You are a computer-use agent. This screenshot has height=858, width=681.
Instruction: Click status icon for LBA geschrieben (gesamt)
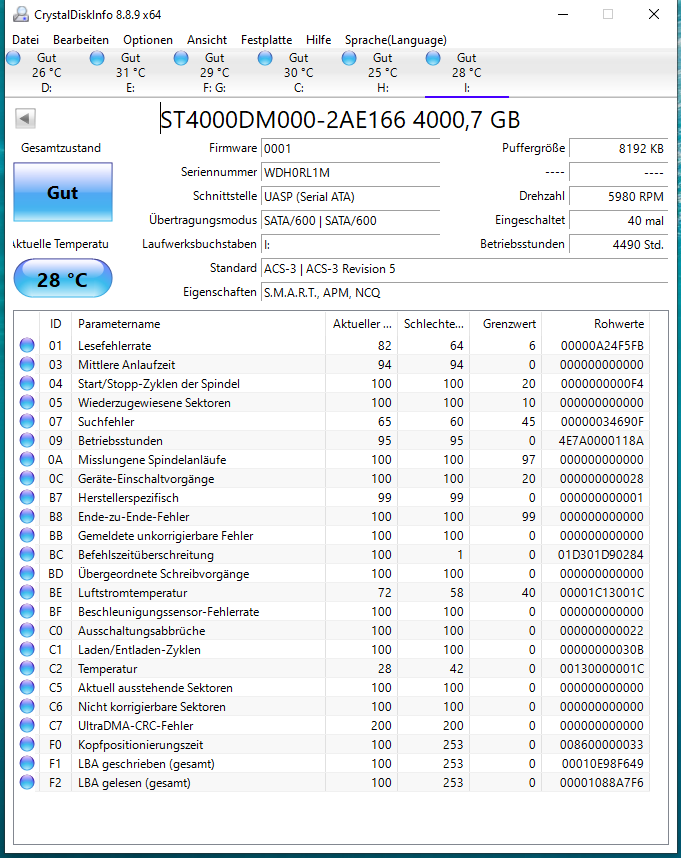point(27,763)
